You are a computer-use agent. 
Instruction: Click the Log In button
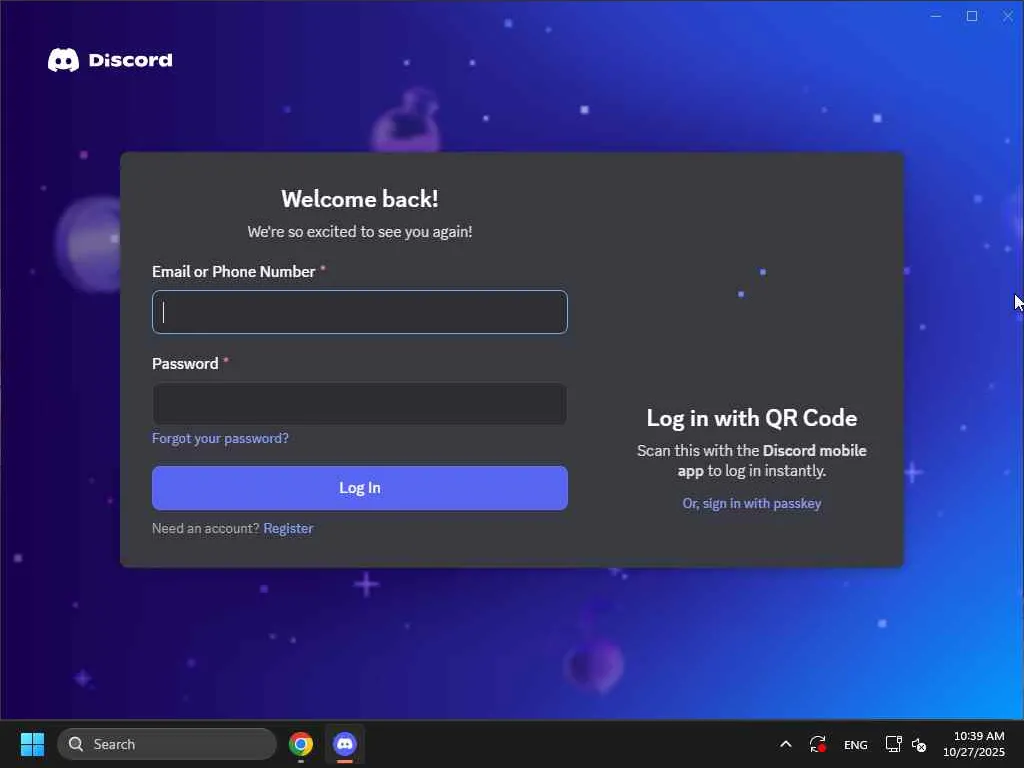point(360,488)
